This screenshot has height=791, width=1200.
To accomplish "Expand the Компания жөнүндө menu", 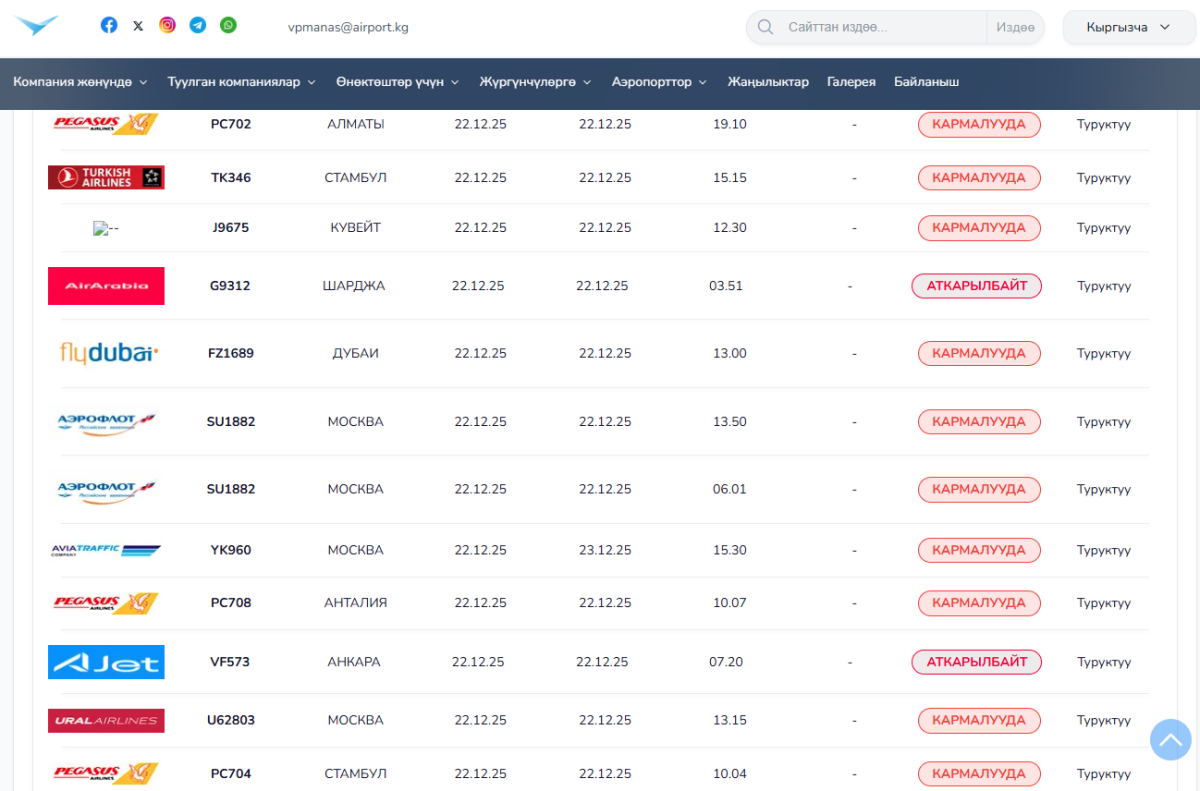I will click(80, 82).
